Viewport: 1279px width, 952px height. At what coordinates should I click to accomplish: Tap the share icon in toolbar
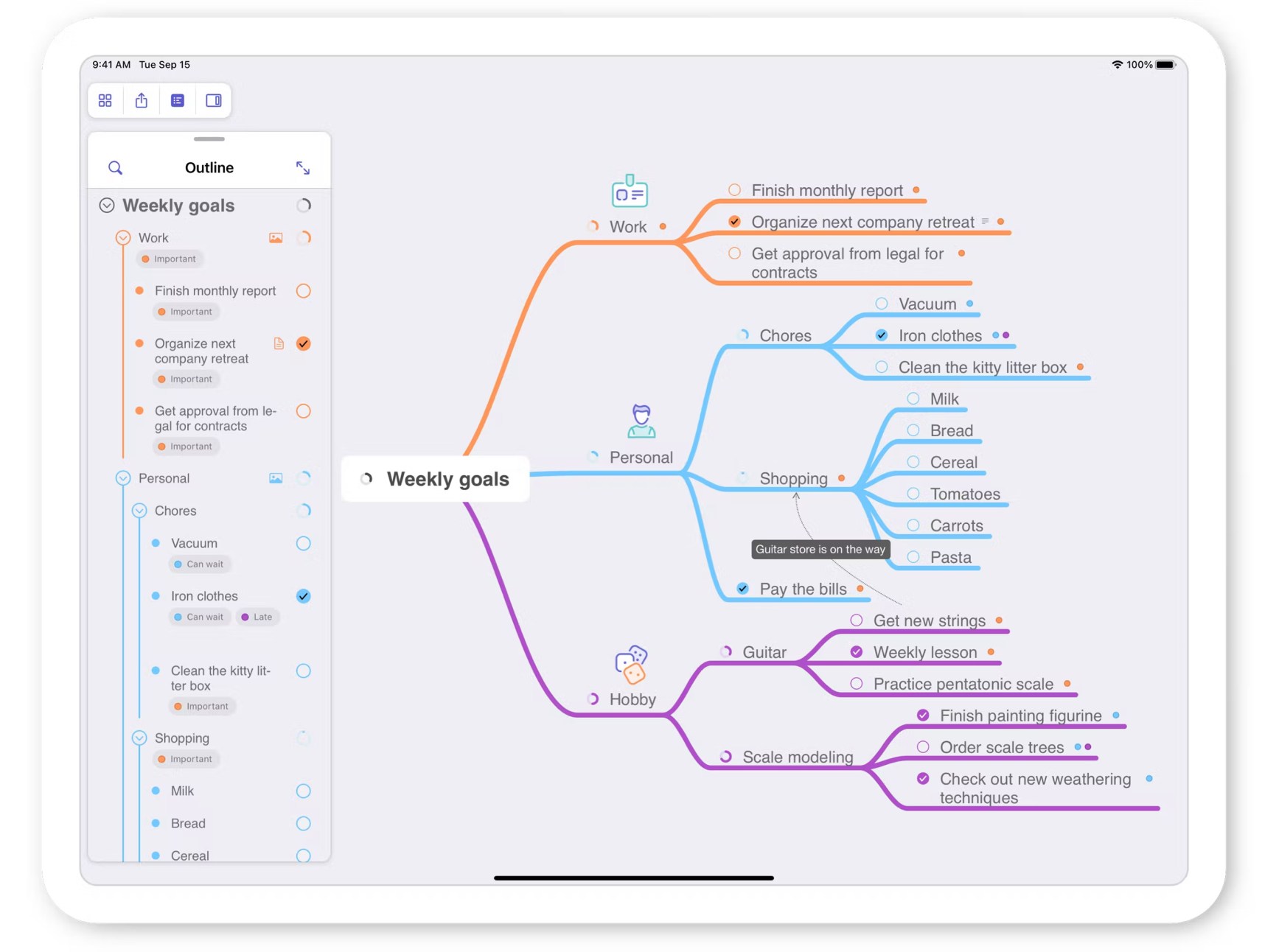[x=142, y=100]
